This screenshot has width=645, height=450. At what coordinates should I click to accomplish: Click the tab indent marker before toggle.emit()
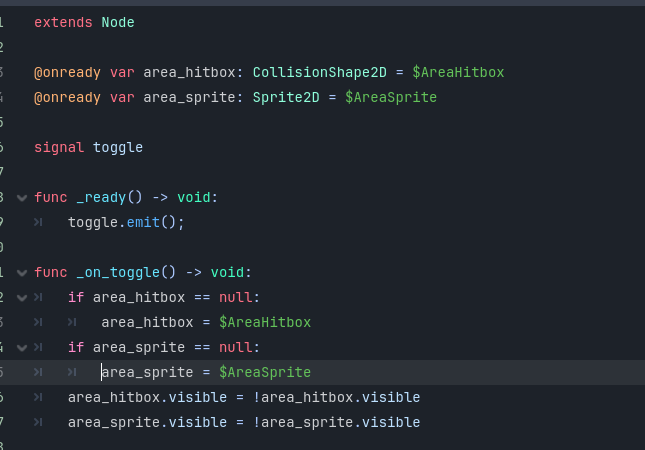click(x=38, y=223)
